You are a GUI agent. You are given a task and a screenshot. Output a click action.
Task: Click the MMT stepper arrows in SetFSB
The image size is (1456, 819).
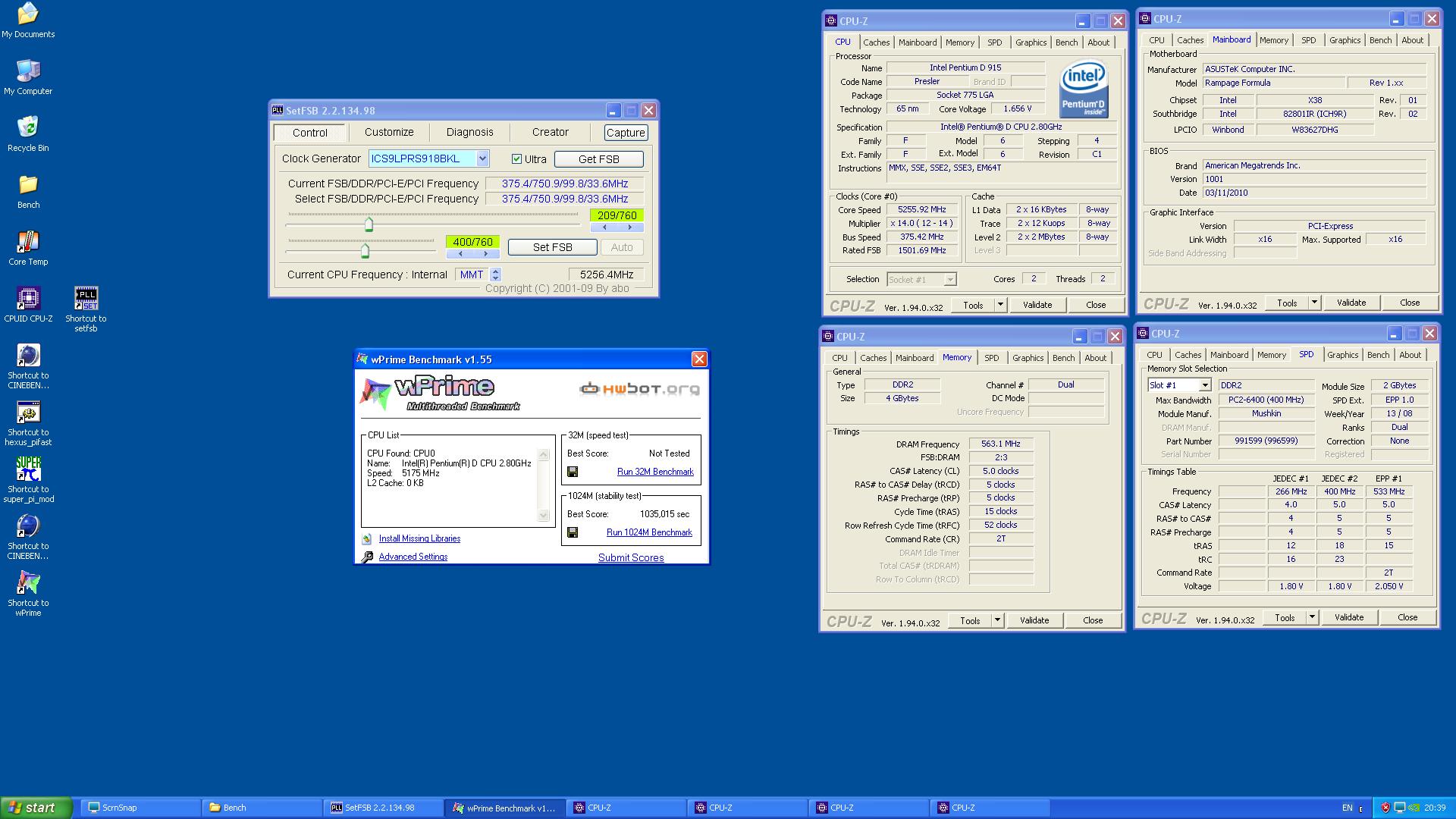point(495,275)
